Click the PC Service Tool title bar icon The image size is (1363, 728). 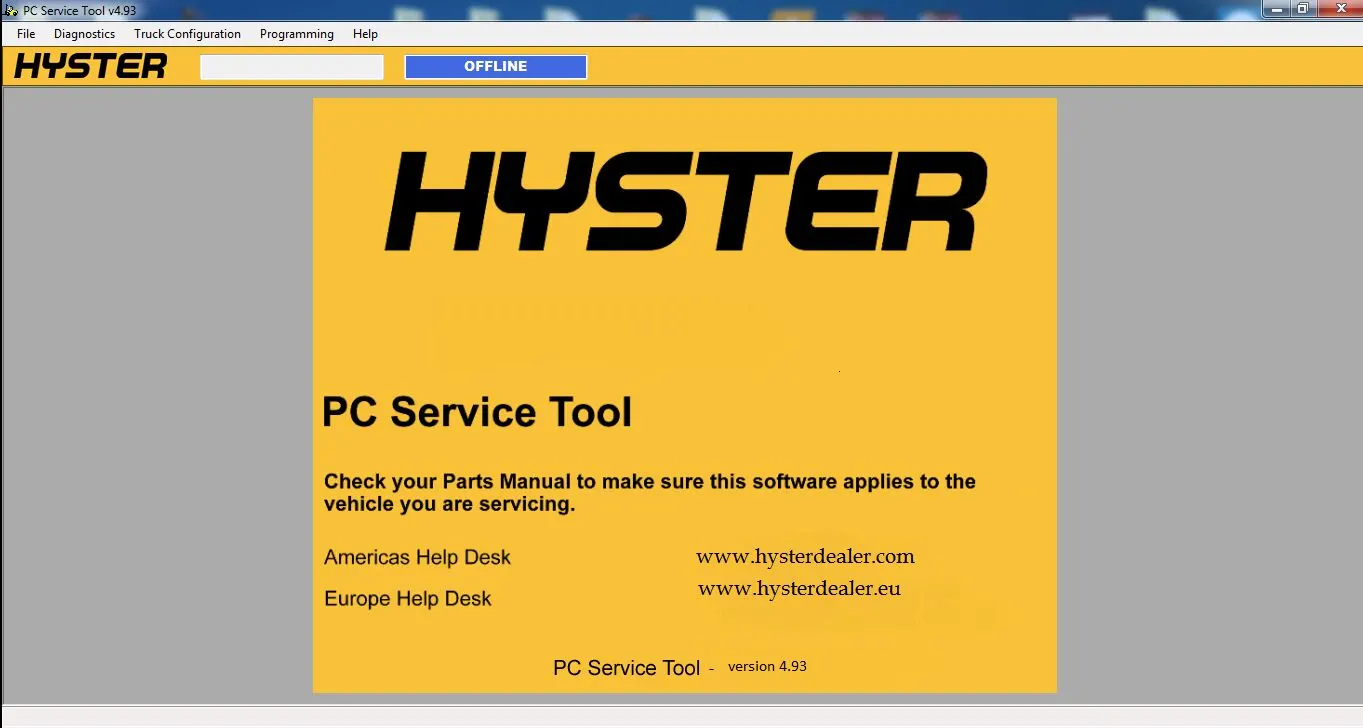pyautogui.click(x=11, y=10)
